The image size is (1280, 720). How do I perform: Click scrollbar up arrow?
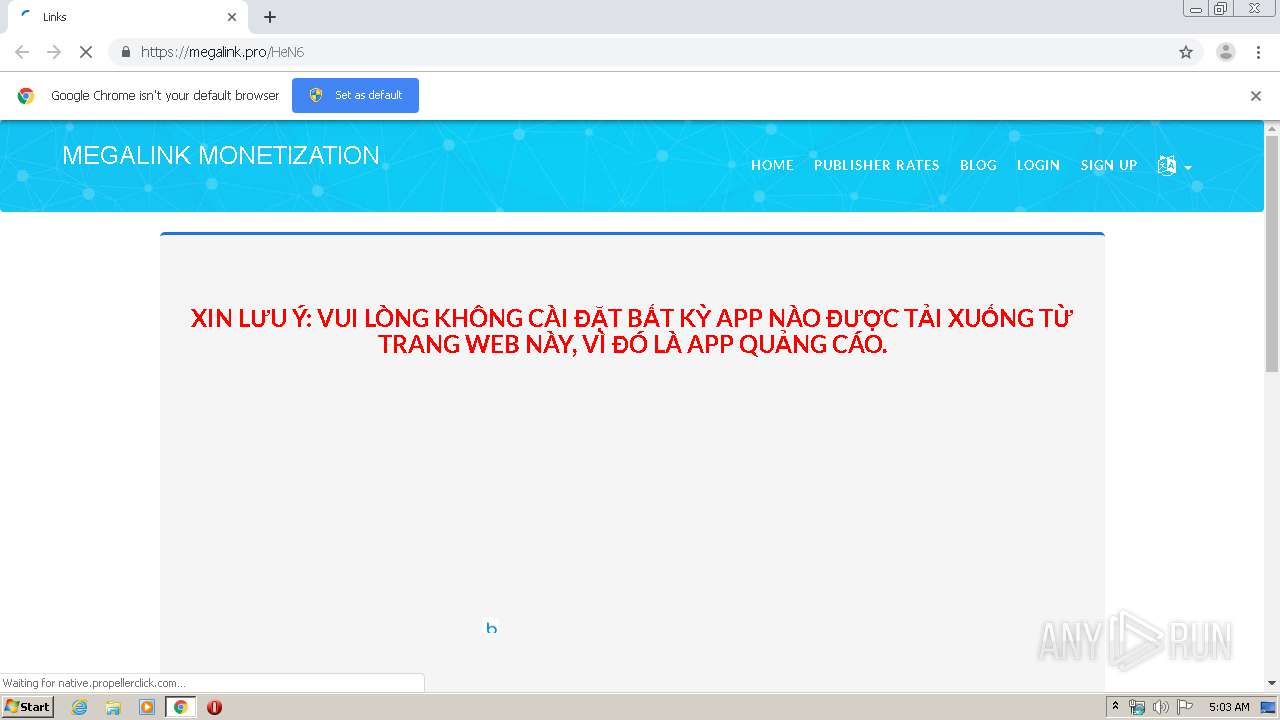1272,128
